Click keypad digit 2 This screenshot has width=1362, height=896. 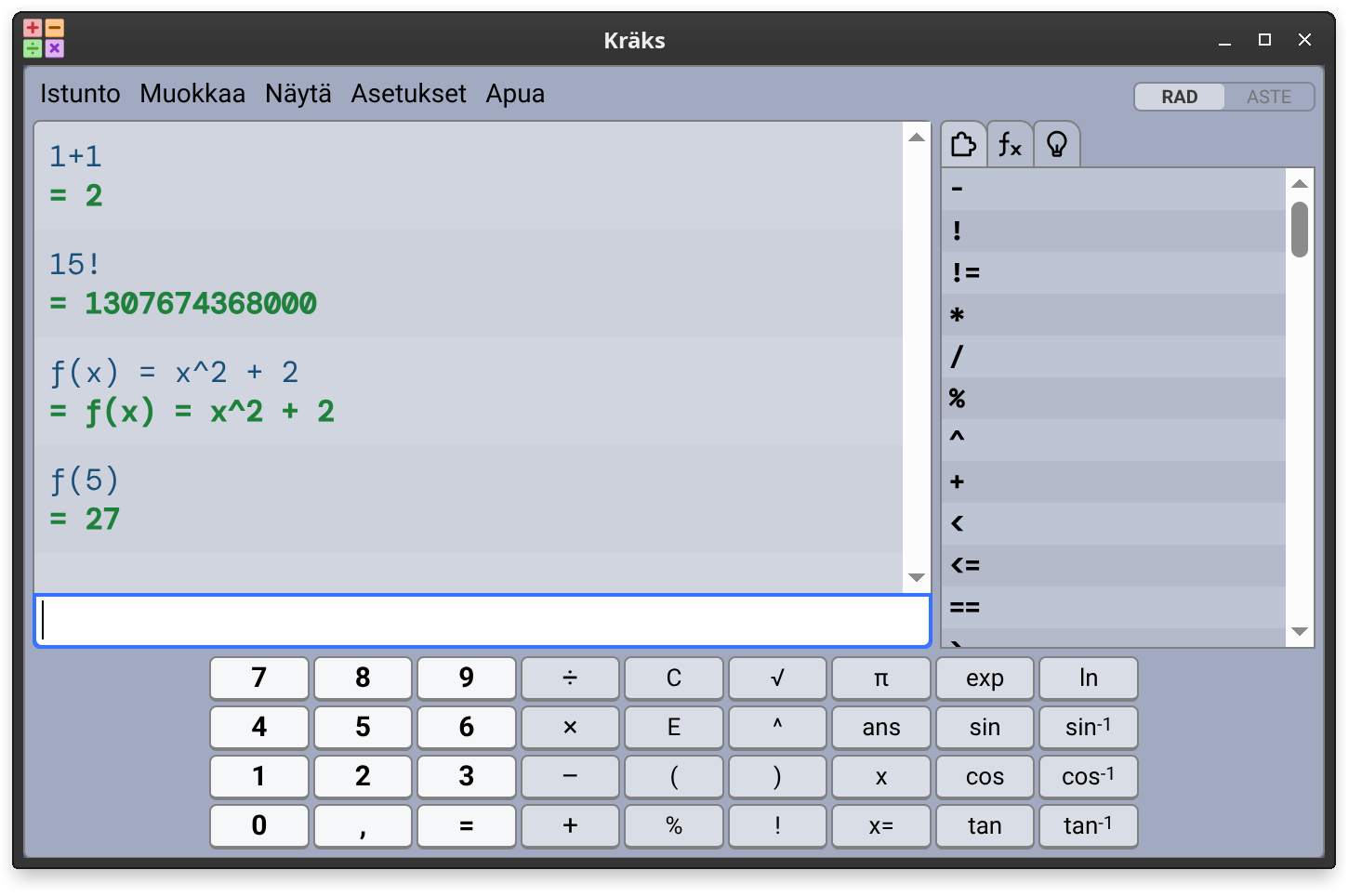[x=363, y=776]
